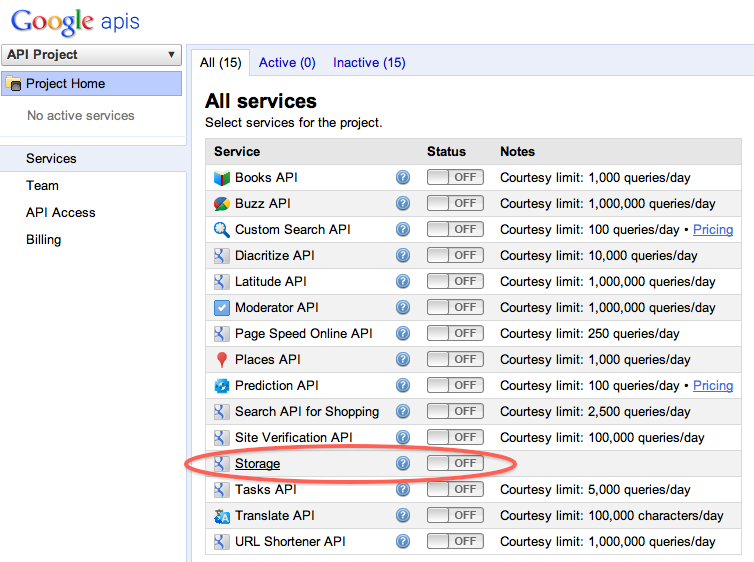The image size is (754, 562).
Task: Click the URL Shortener API name
Action: click(x=290, y=541)
